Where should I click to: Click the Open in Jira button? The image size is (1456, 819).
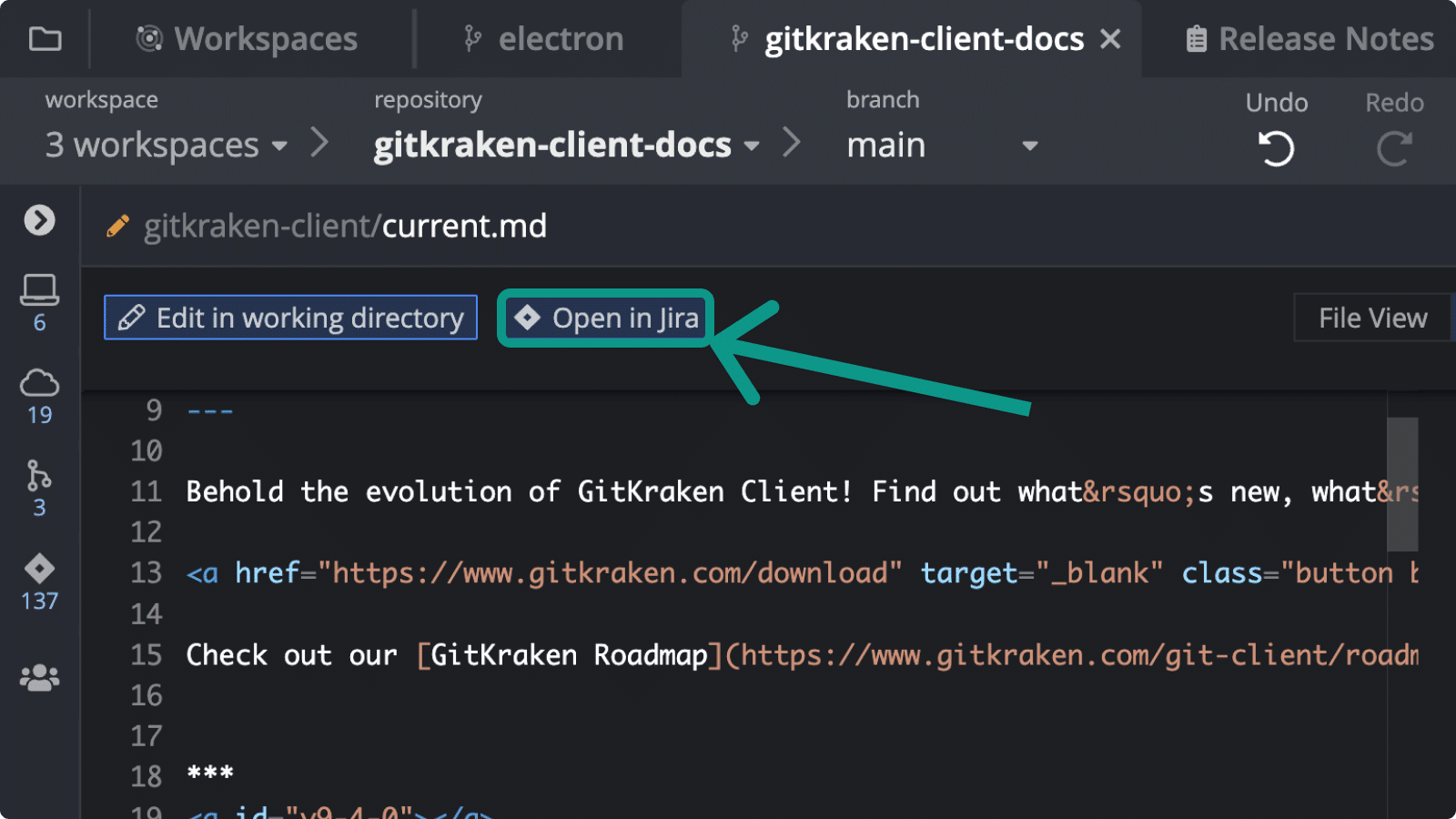pyautogui.click(x=606, y=318)
